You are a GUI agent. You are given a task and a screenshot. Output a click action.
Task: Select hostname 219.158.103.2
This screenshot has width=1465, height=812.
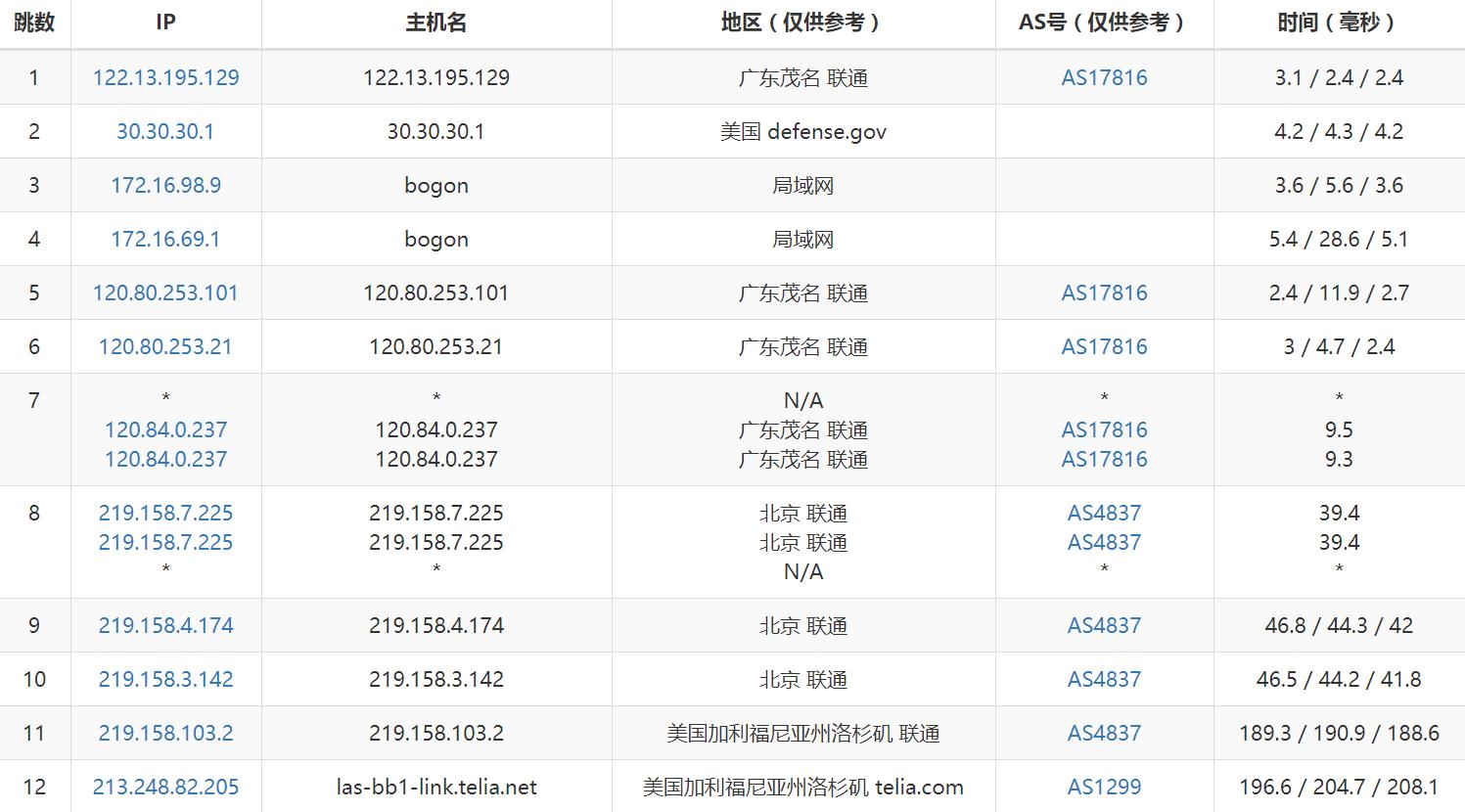pyautogui.click(x=435, y=734)
